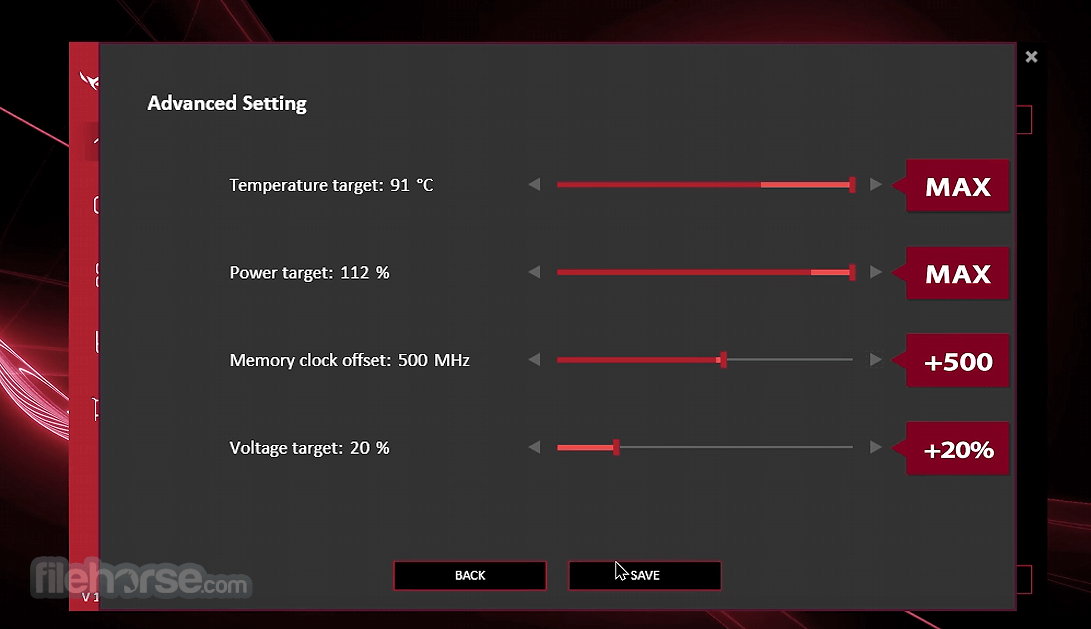Go back with the BACK button
The width and height of the screenshot is (1091, 629).
[x=470, y=575]
